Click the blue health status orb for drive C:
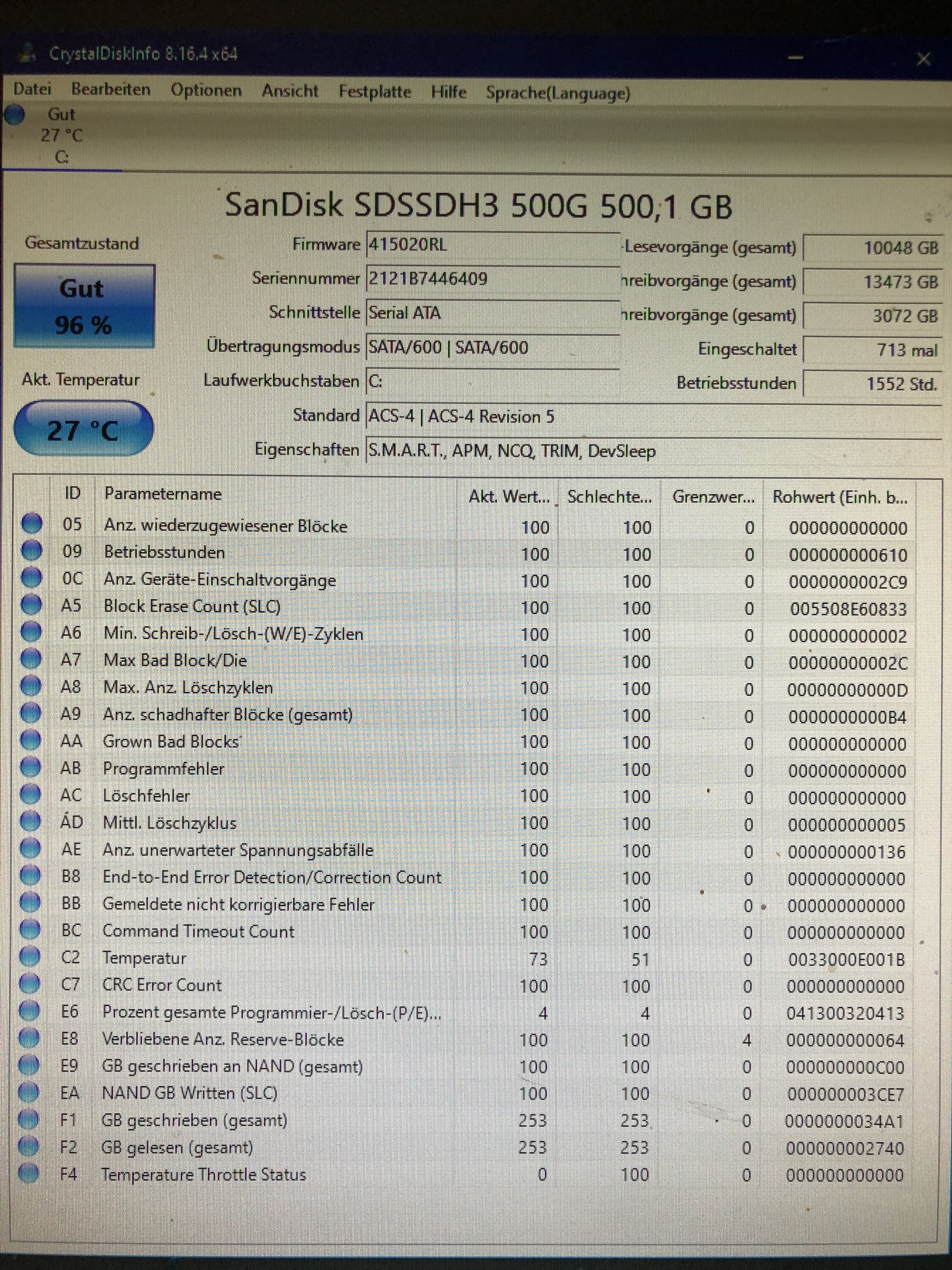The height and width of the screenshot is (1270, 952). click(x=15, y=114)
